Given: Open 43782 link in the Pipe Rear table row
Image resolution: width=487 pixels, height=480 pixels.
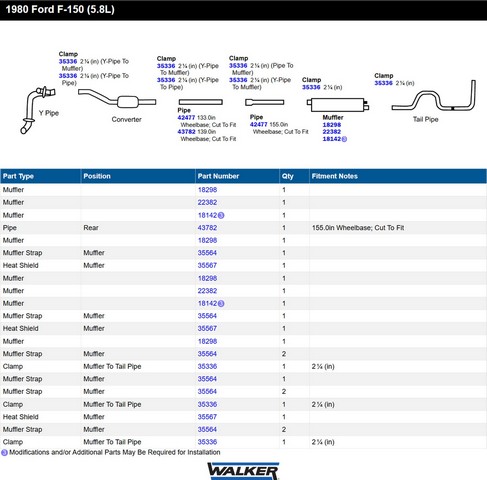Looking at the screenshot, I should (207, 228).
